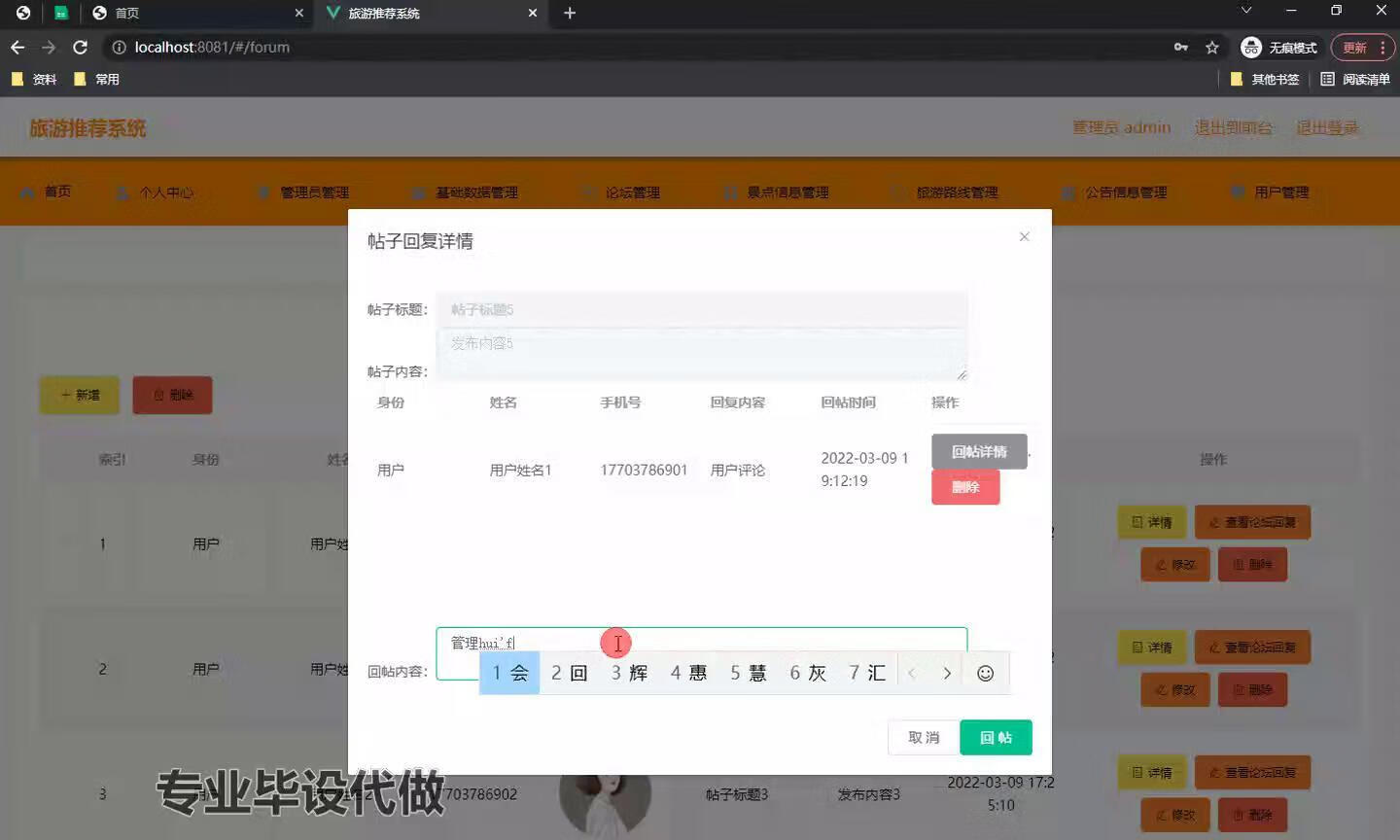This screenshot has height=840, width=1400.
Task: Go forward in browser history
Action: coord(49,47)
